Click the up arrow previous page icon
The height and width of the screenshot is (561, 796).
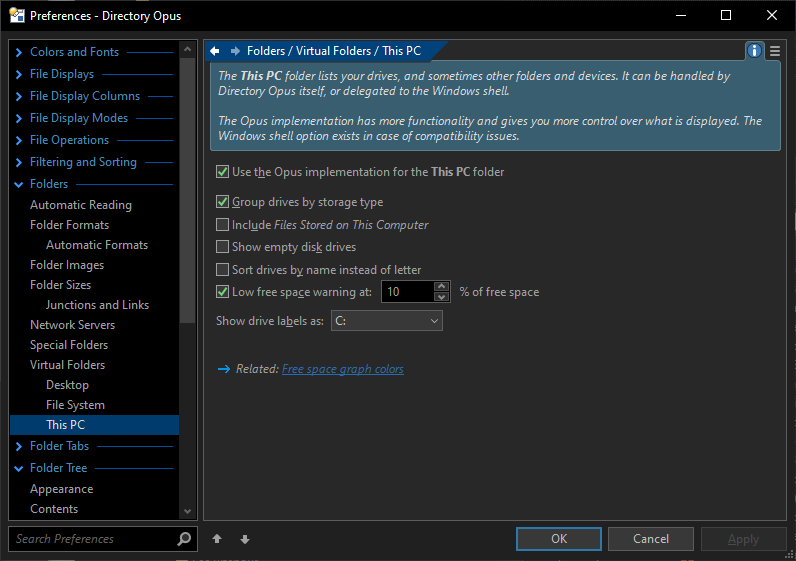(217, 539)
